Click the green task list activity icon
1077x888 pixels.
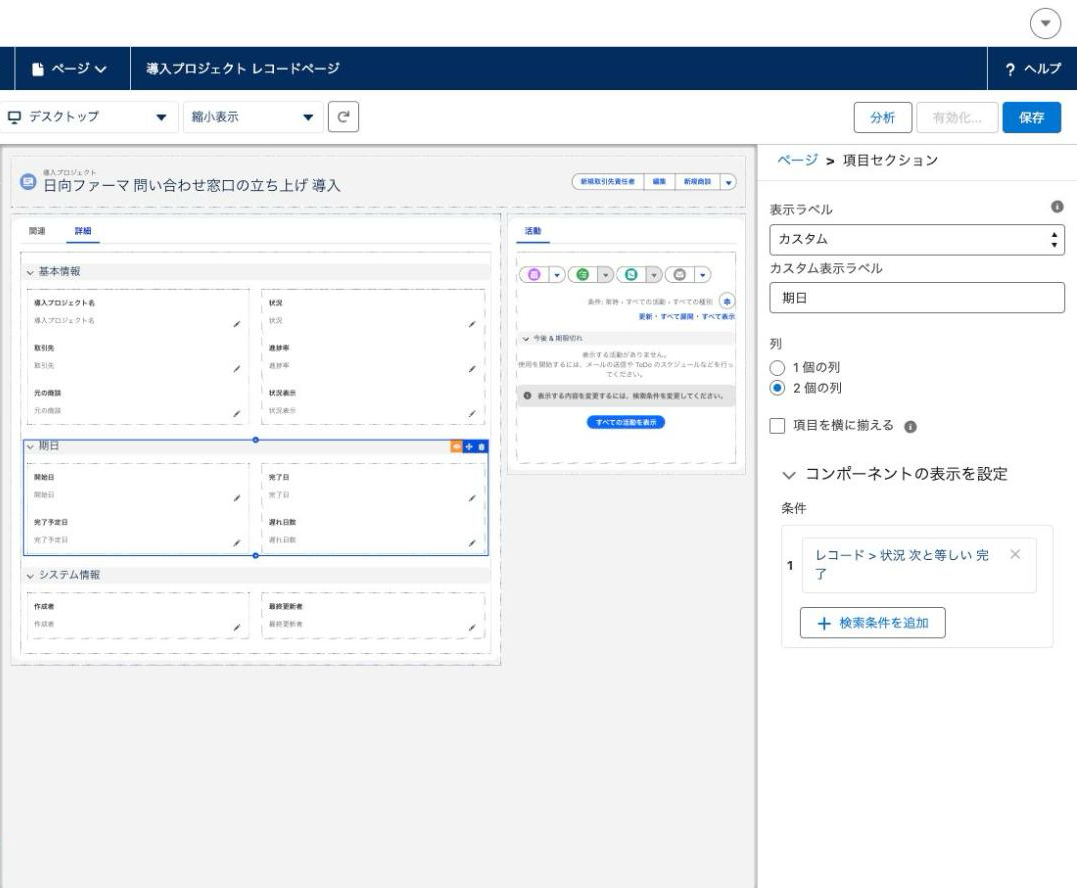coord(582,275)
